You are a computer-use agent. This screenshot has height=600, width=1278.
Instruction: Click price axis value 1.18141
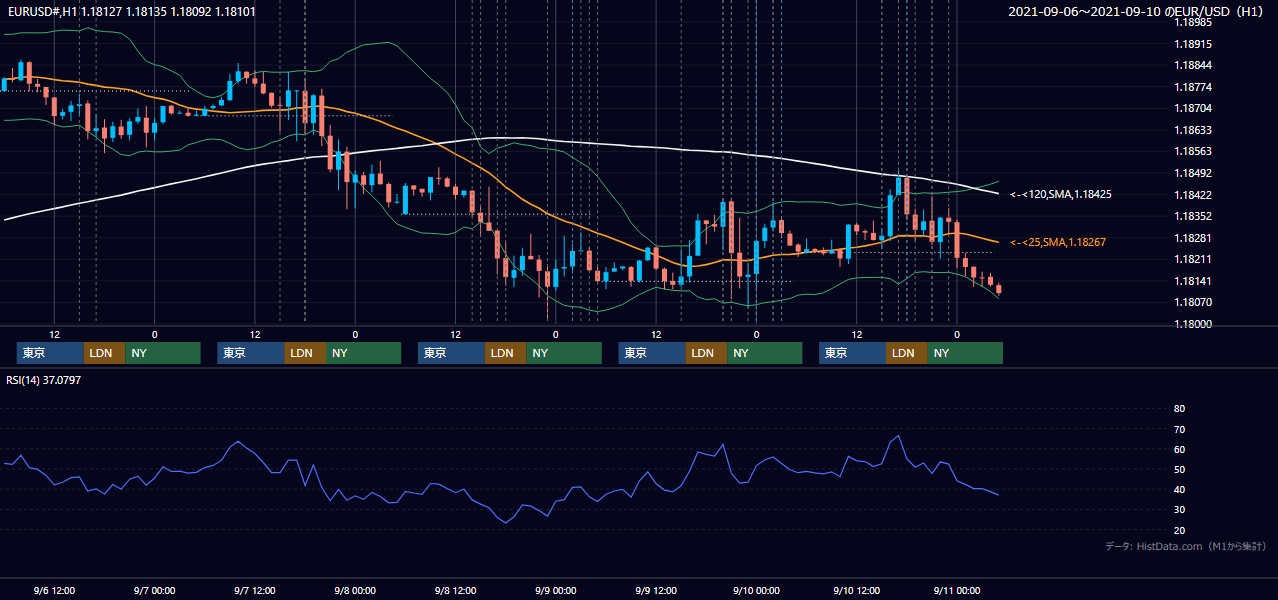pos(1192,281)
